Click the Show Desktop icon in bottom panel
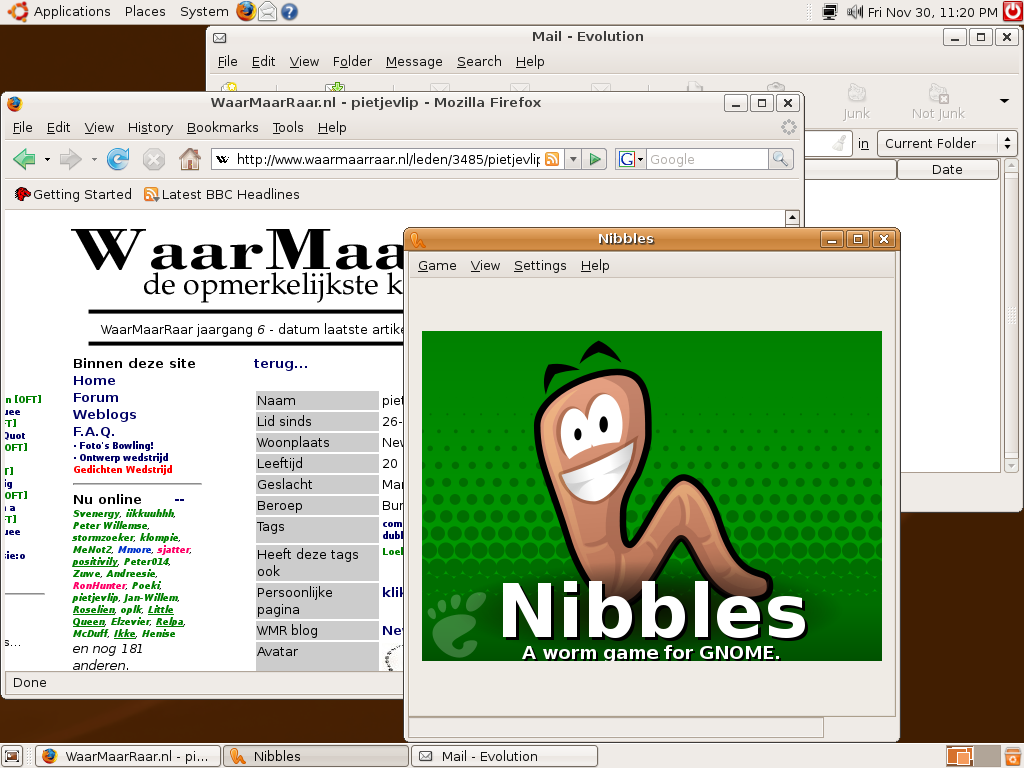The image size is (1024, 768). tap(13, 756)
